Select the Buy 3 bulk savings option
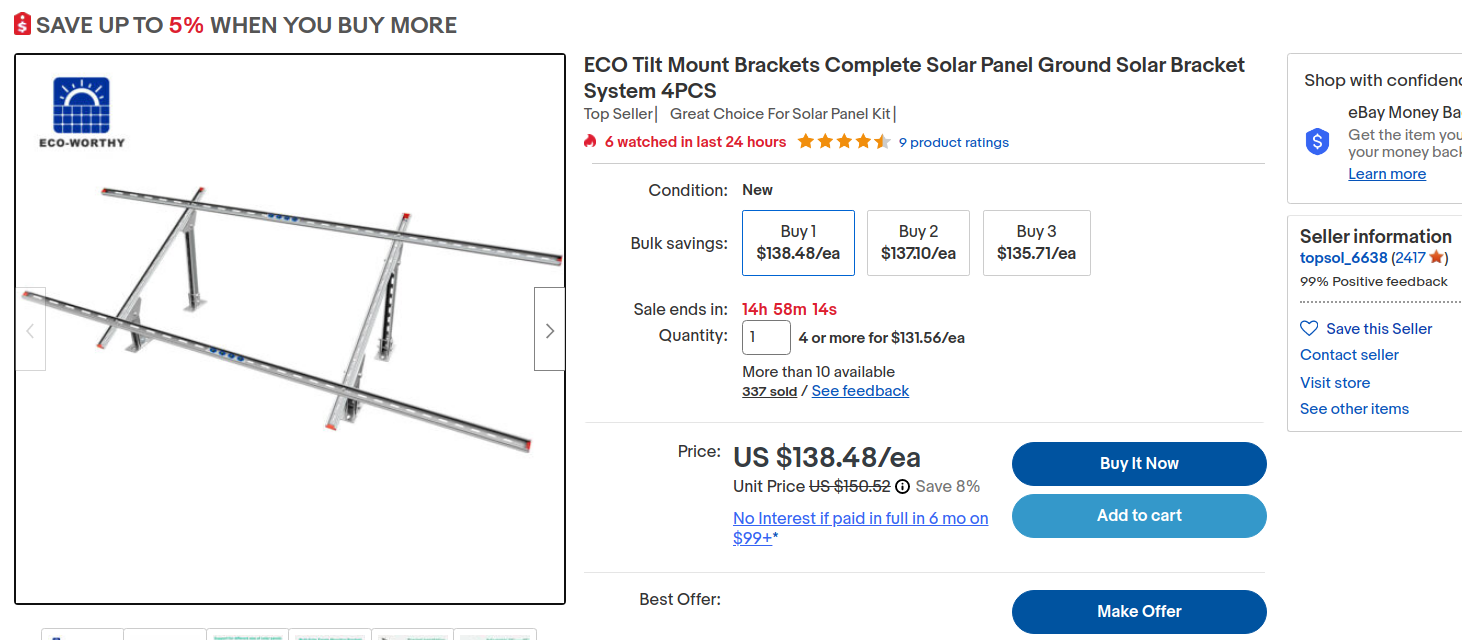This screenshot has width=1462, height=640. (x=1036, y=242)
